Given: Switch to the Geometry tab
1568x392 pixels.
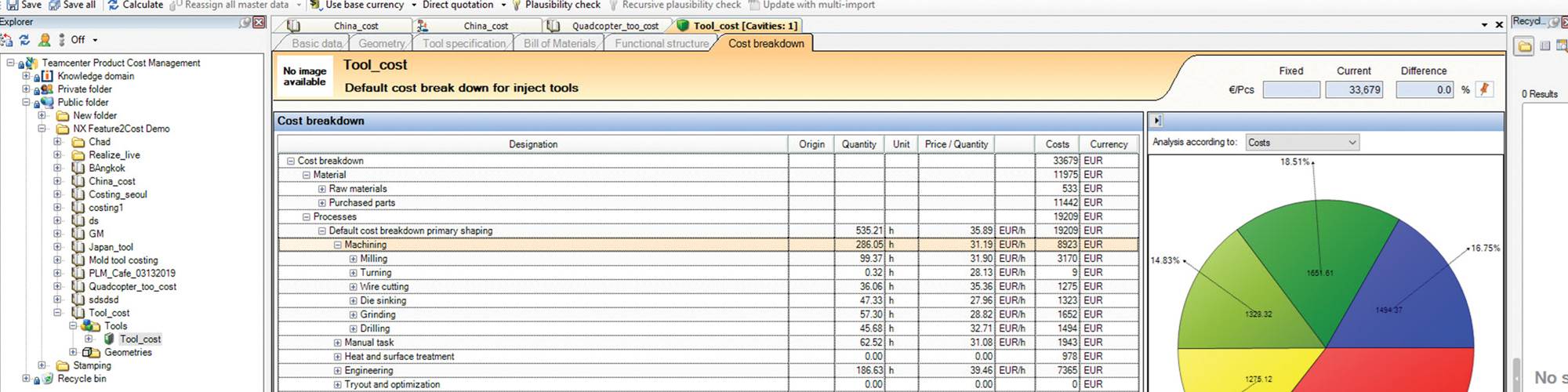Looking at the screenshot, I should click(382, 44).
